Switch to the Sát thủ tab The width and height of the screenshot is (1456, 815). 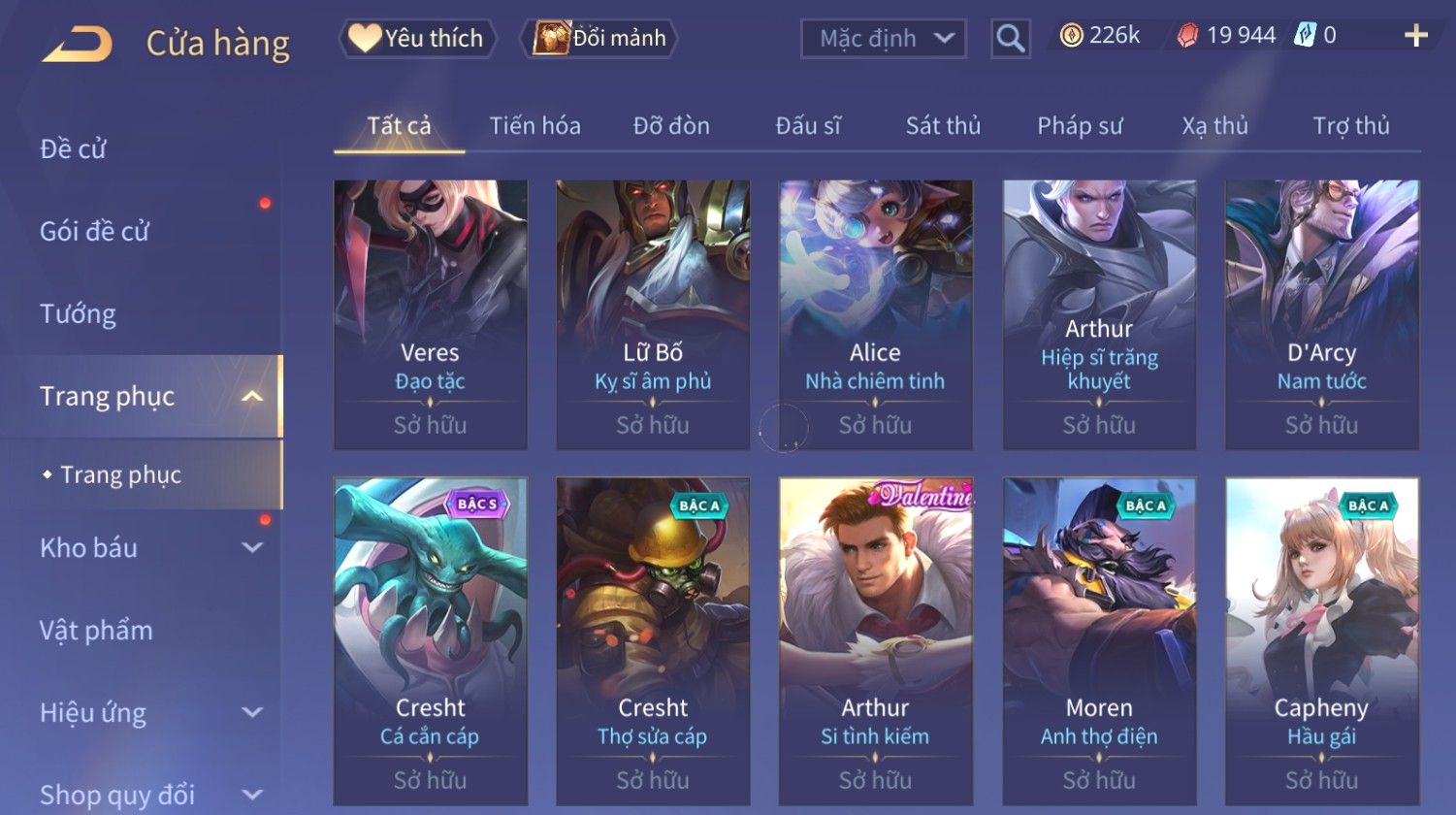pyautogui.click(x=943, y=126)
